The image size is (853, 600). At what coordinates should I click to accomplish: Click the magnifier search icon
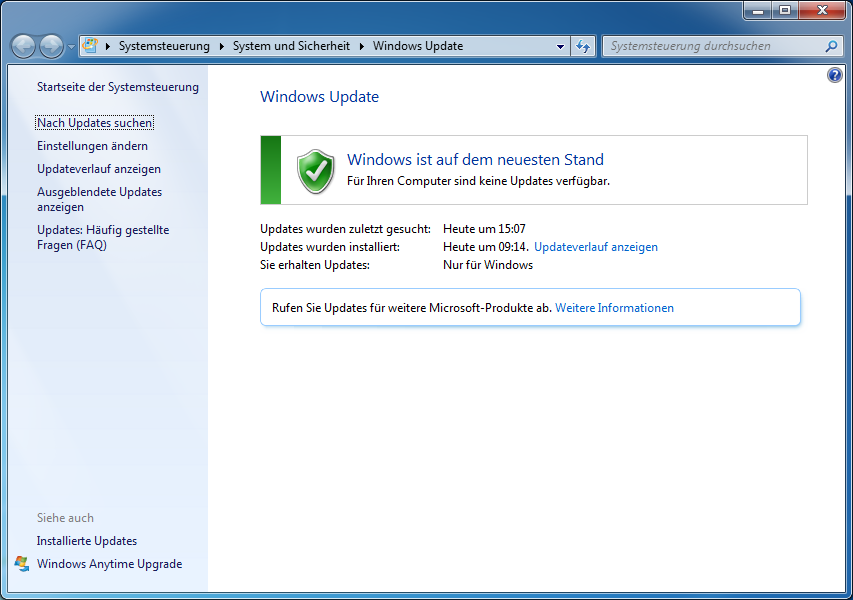tap(831, 46)
